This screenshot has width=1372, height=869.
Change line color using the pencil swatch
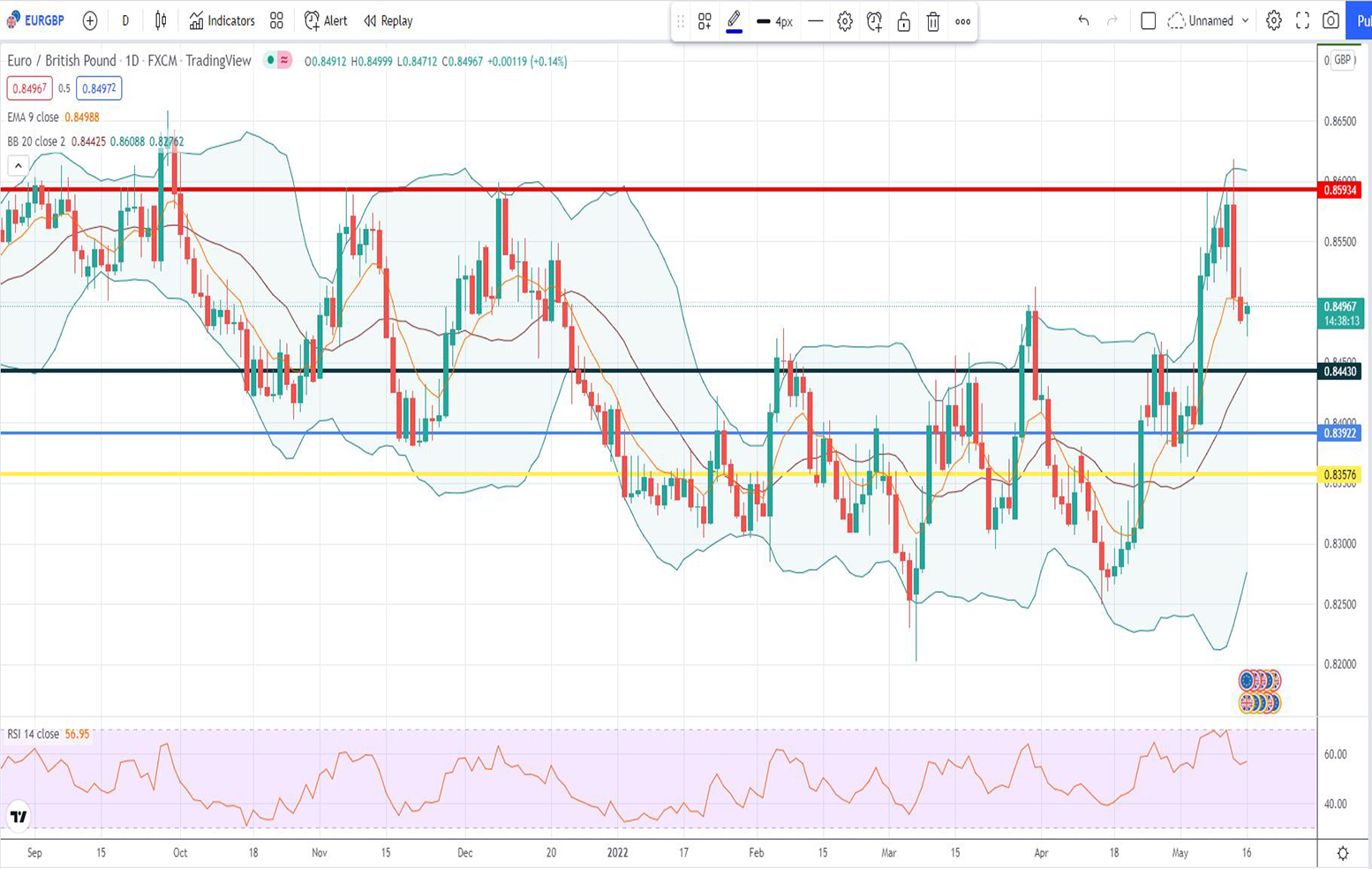tap(734, 22)
